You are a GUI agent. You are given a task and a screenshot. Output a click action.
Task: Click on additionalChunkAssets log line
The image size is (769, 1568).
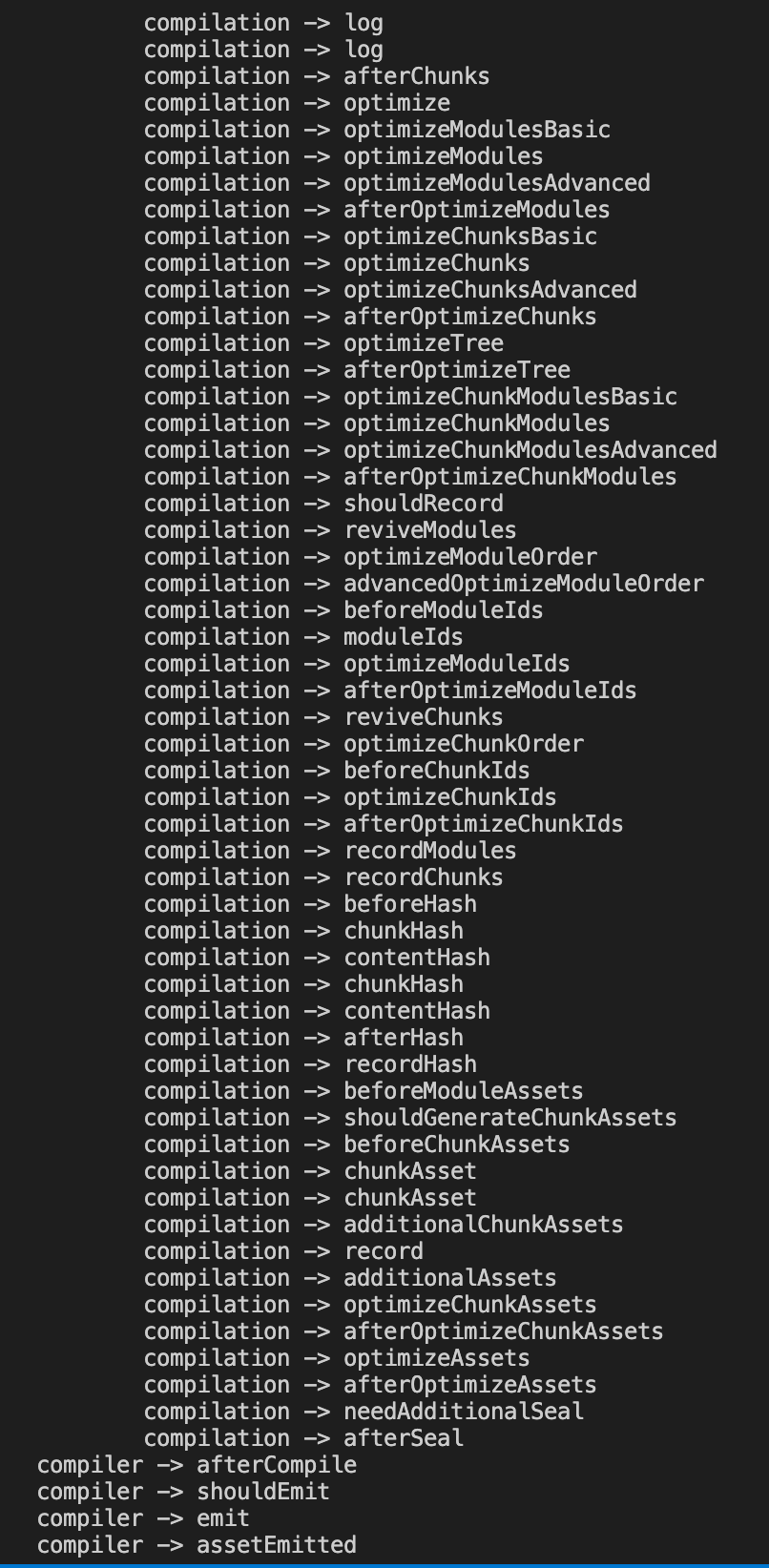tap(483, 1225)
